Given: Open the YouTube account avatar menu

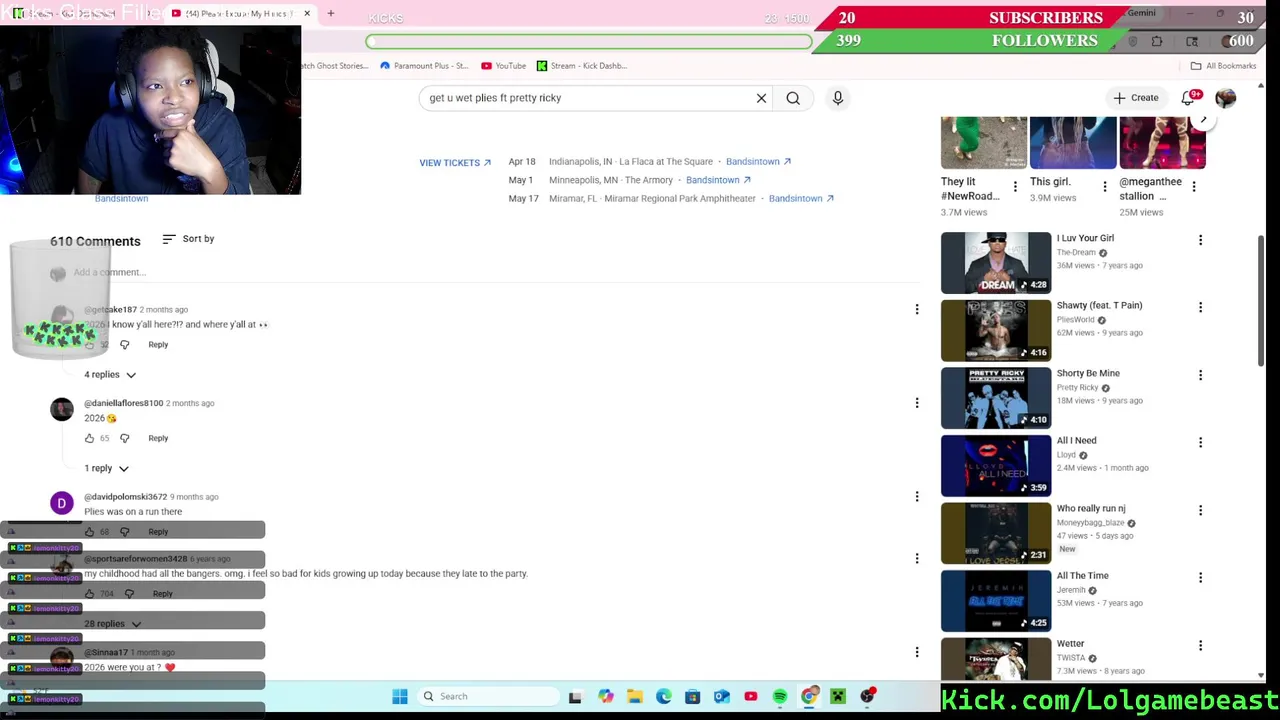Looking at the screenshot, I should [1225, 98].
